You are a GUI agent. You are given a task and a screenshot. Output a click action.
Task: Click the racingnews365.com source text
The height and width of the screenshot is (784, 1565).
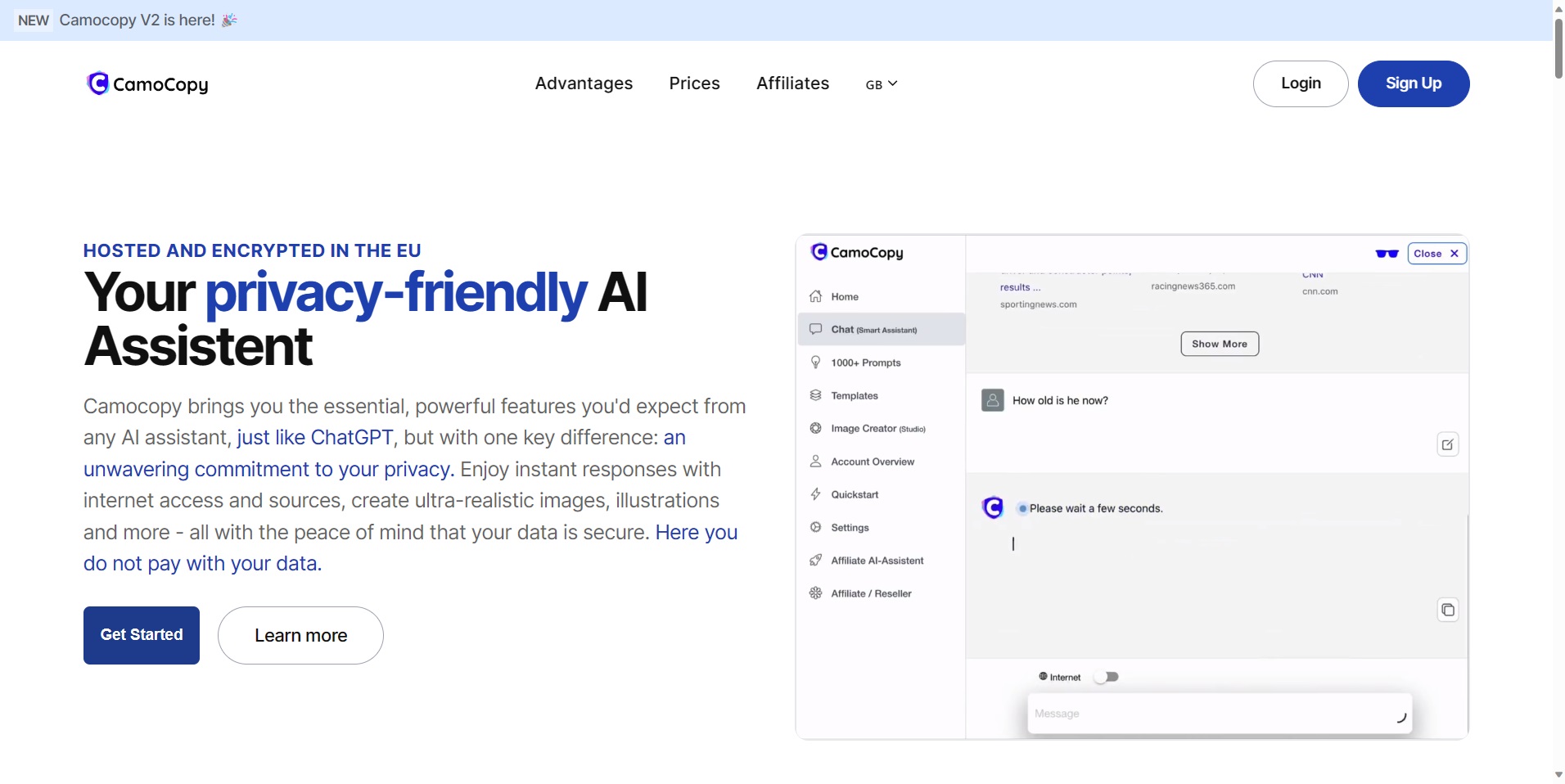click(1193, 286)
